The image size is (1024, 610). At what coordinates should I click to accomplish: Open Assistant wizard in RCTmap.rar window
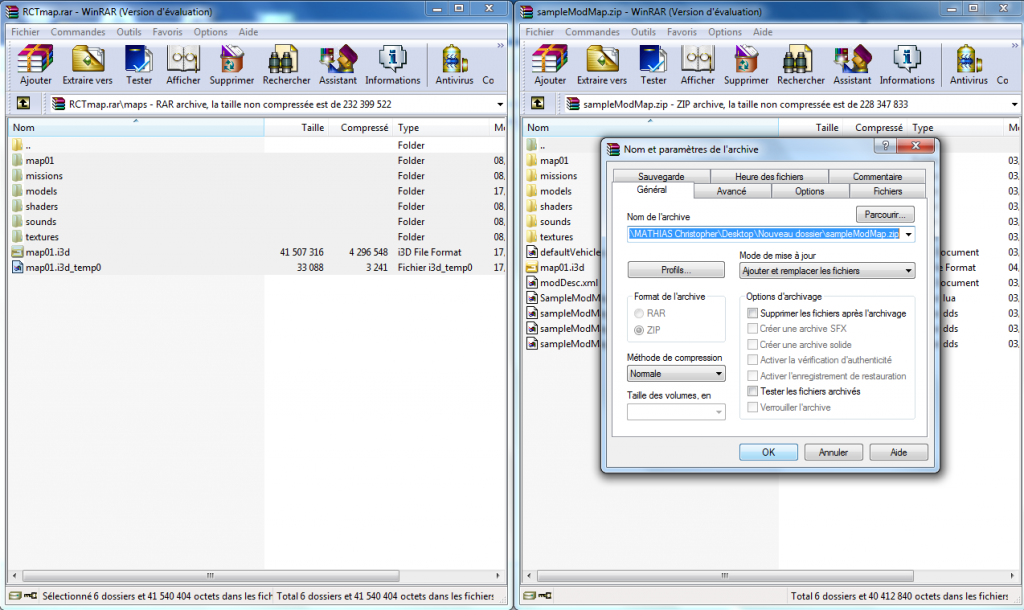click(338, 65)
